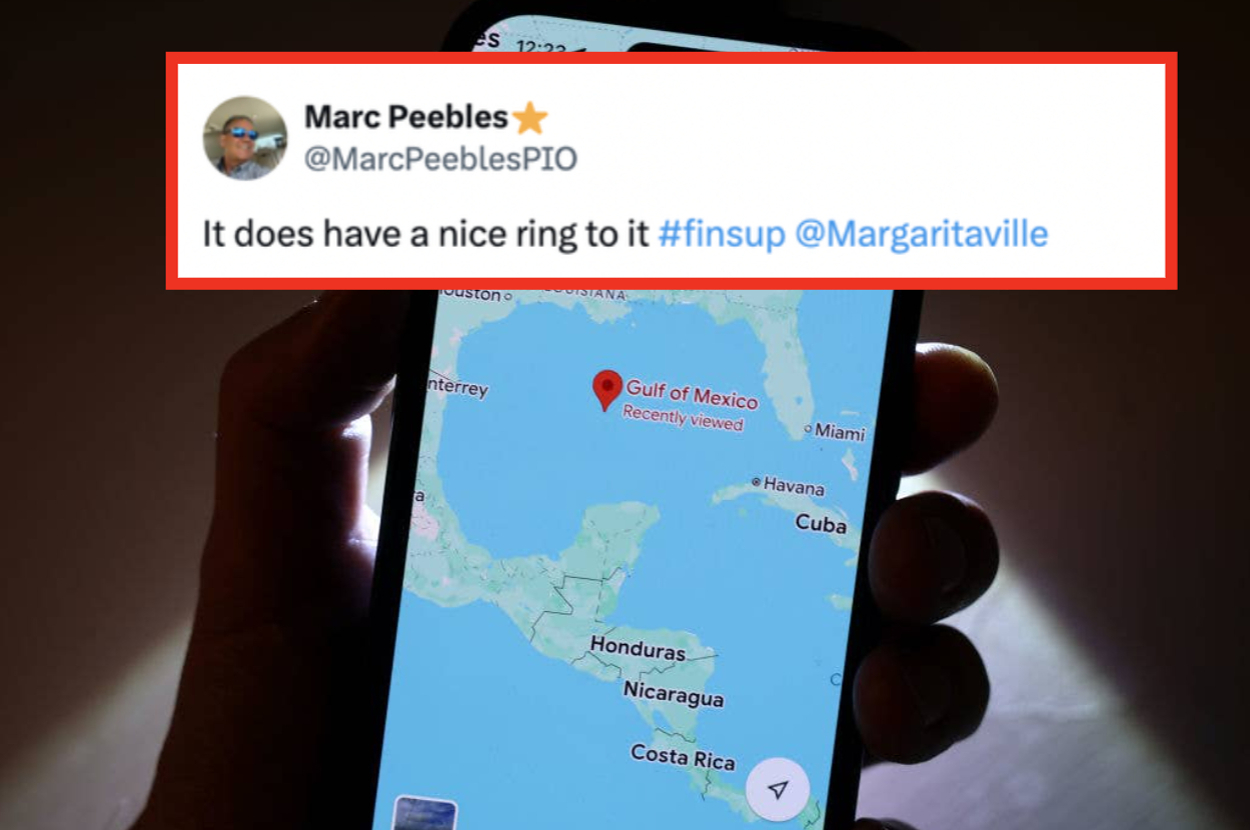This screenshot has height=830, width=1250.
Task: Click the @MarcPeeblesPIO handle
Action: (440, 159)
